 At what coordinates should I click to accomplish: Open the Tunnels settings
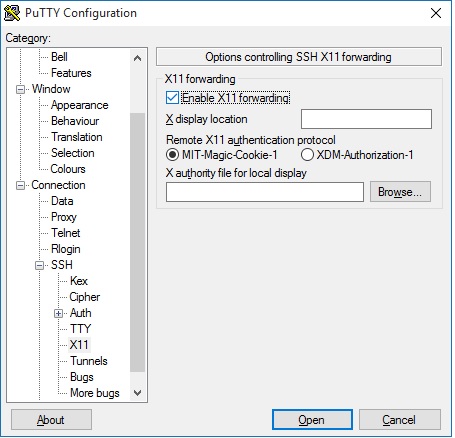coord(89,361)
